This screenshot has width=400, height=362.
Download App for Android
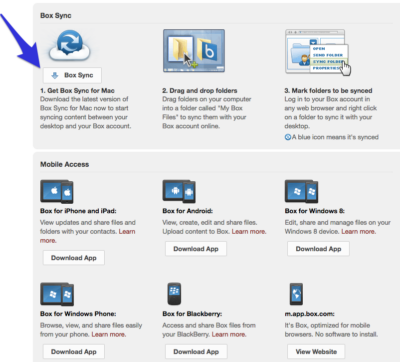(x=196, y=249)
